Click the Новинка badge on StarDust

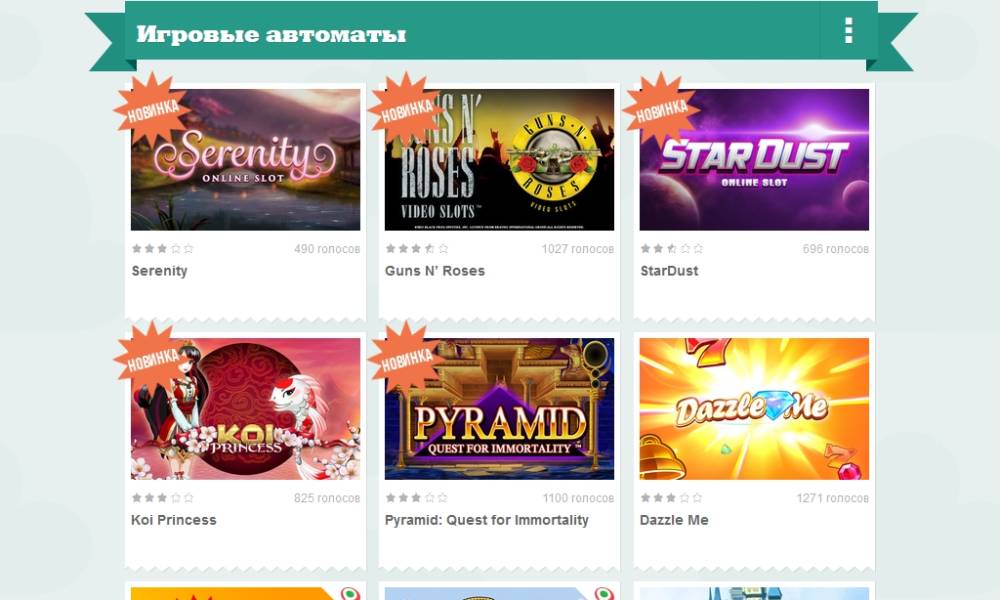click(661, 110)
